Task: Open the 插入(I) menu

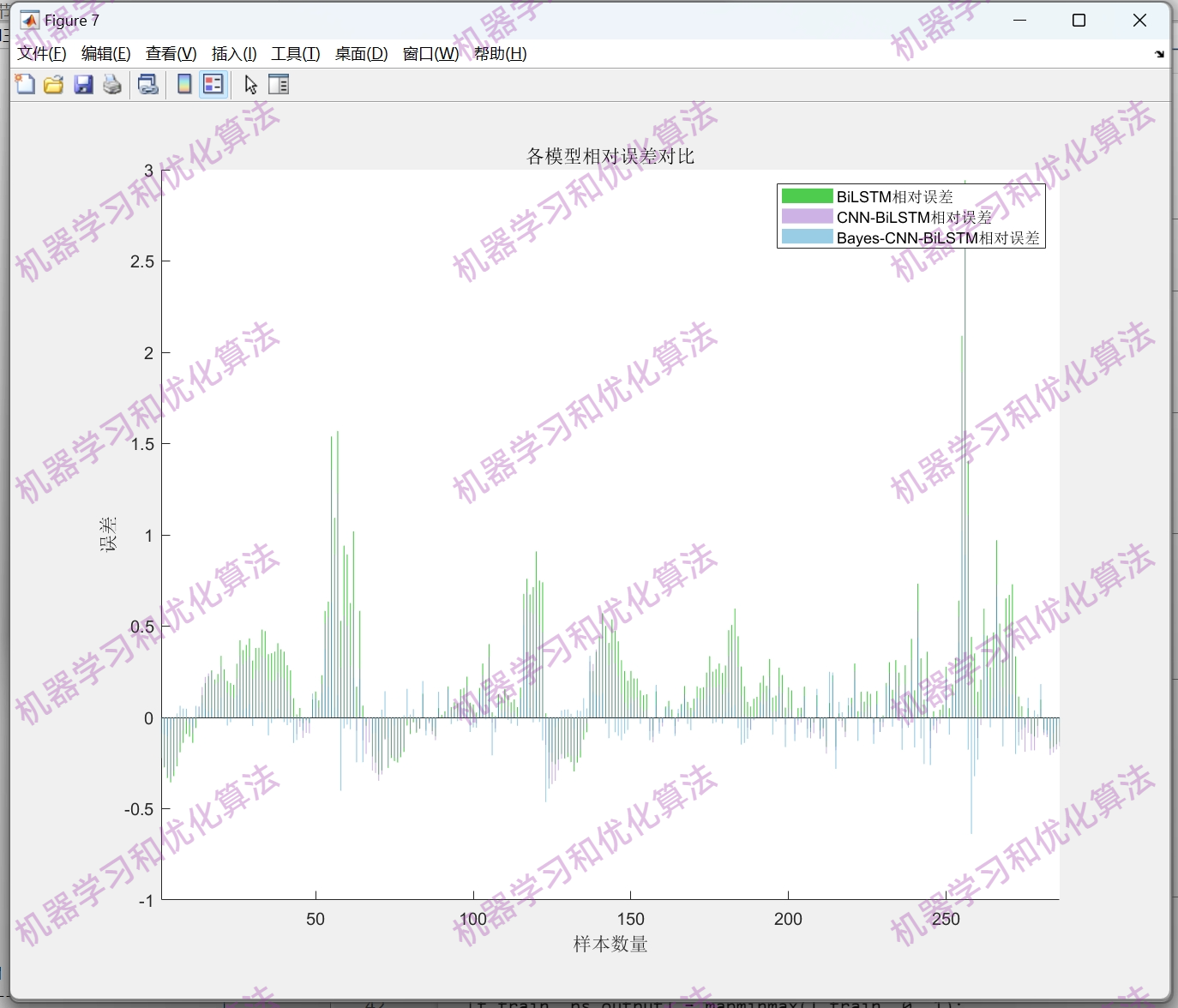Action: (x=232, y=53)
